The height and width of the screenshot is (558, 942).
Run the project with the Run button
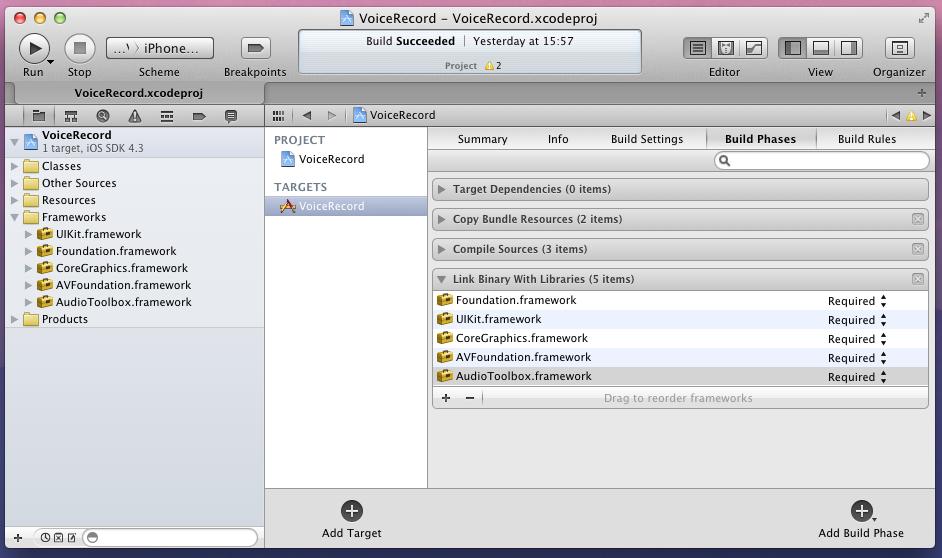(34, 48)
